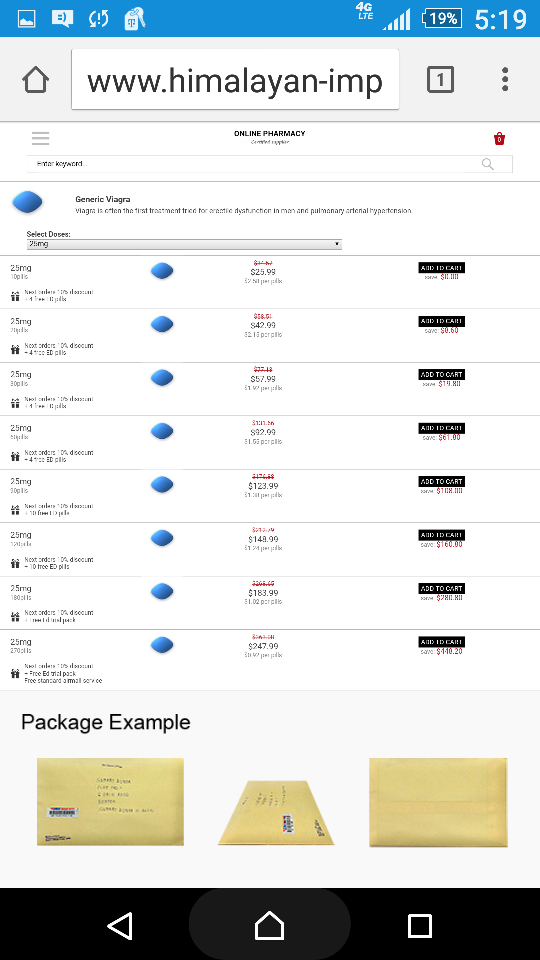Open the first addressed envelope package photo
540x960 pixels.
[110, 802]
